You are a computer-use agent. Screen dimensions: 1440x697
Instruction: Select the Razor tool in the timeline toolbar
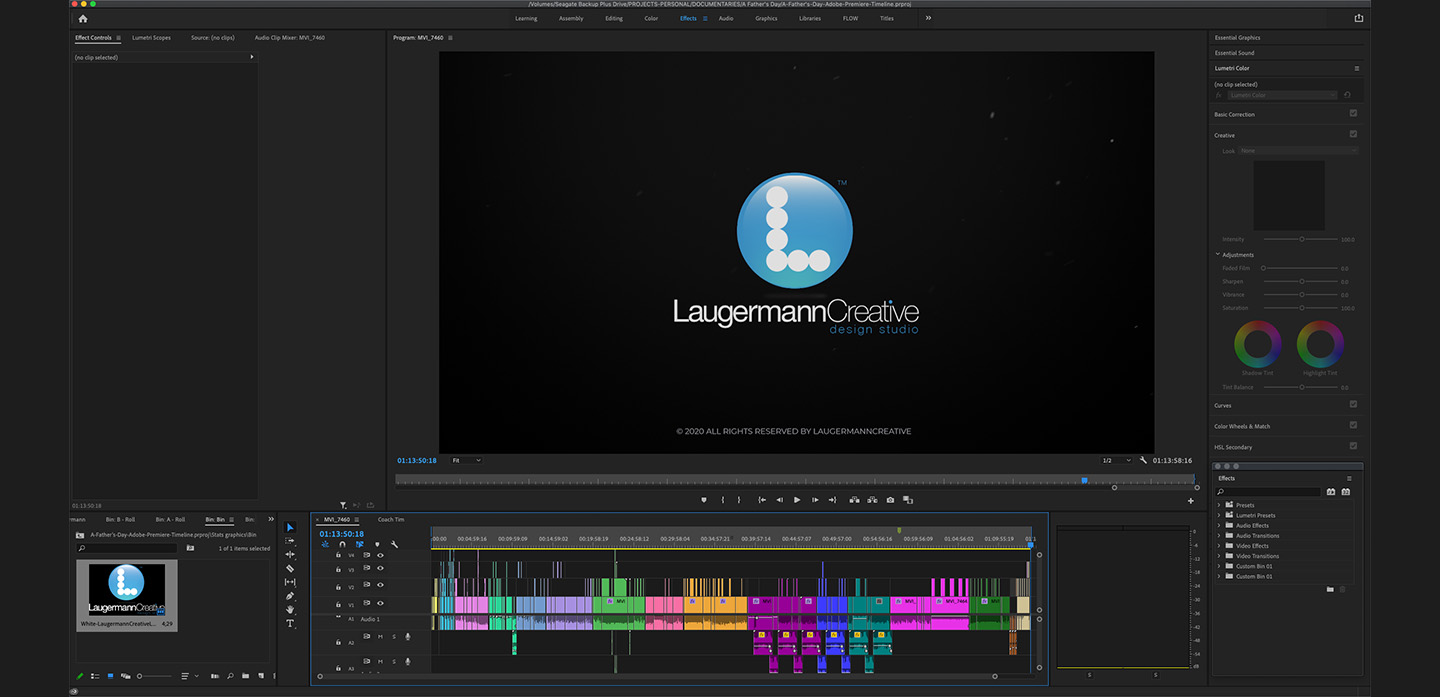pyautogui.click(x=290, y=568)
